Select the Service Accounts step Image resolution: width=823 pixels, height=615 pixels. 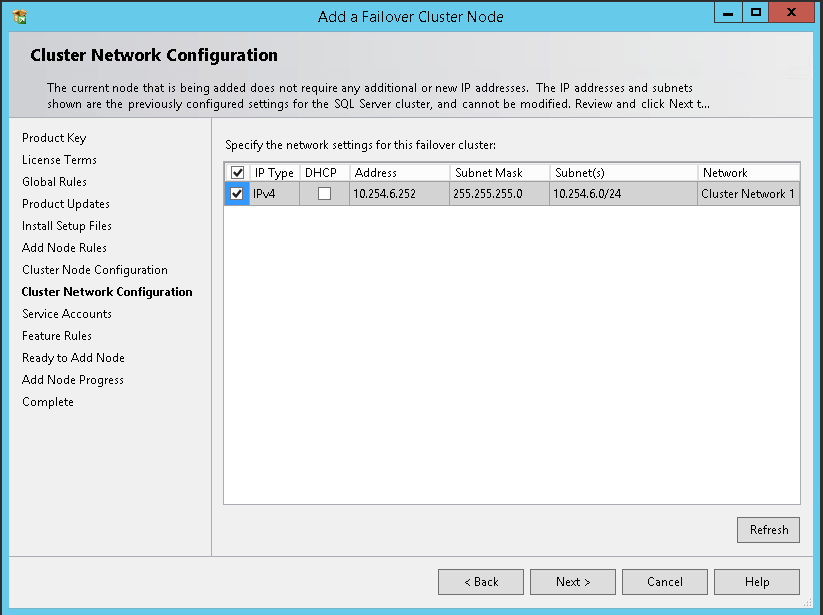tap(67, 314)
